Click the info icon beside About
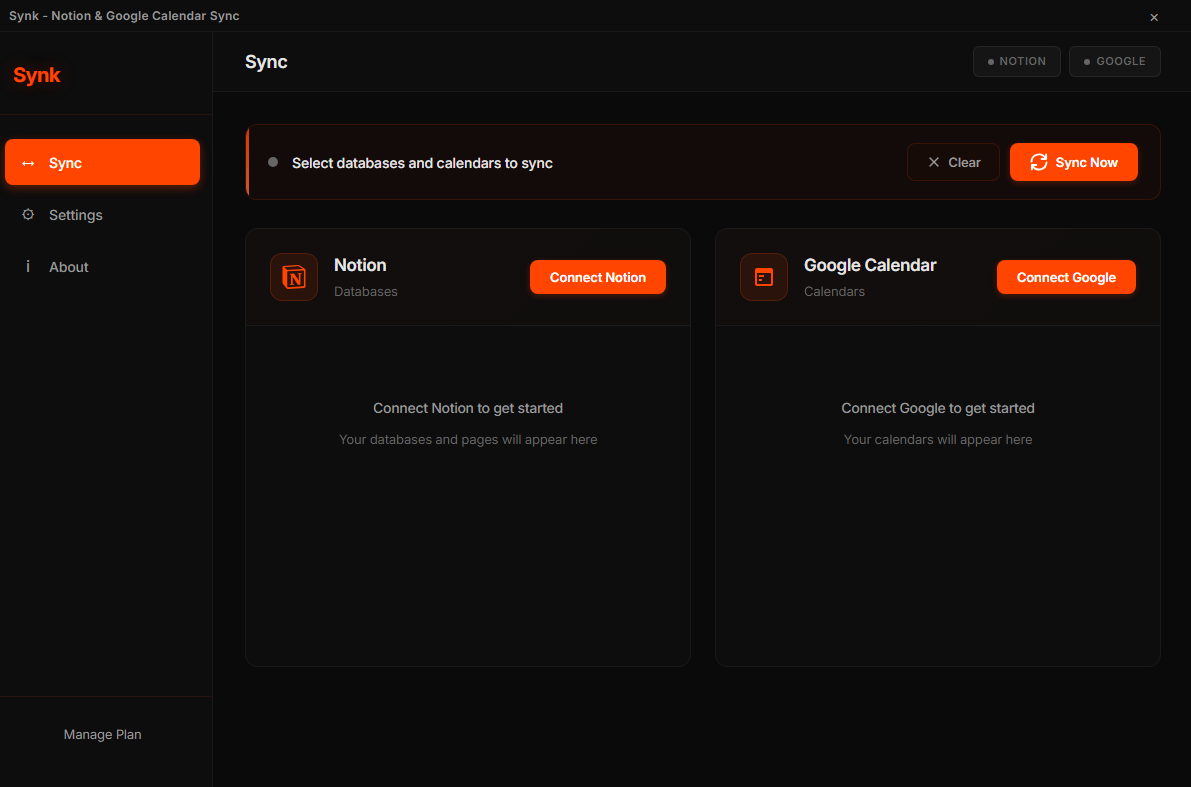Image resolution: width=1191 pixels, height=787 pixels. [x=28, y=266]
